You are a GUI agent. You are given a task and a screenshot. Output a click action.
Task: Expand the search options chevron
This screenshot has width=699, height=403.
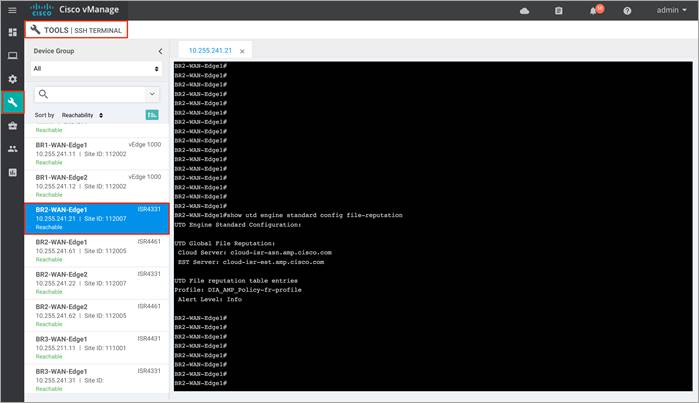coord(152,94)
